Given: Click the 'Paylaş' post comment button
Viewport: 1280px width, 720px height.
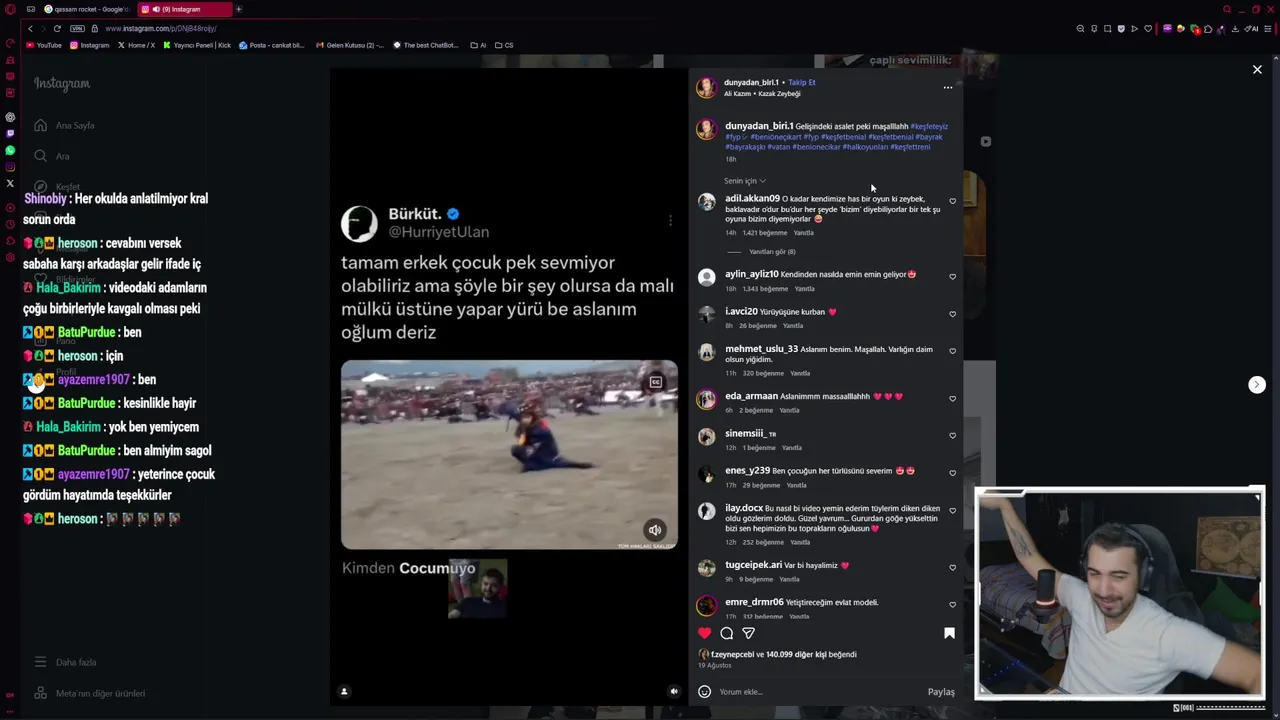Looking at the screenshot, I should [x=941, y=692].
